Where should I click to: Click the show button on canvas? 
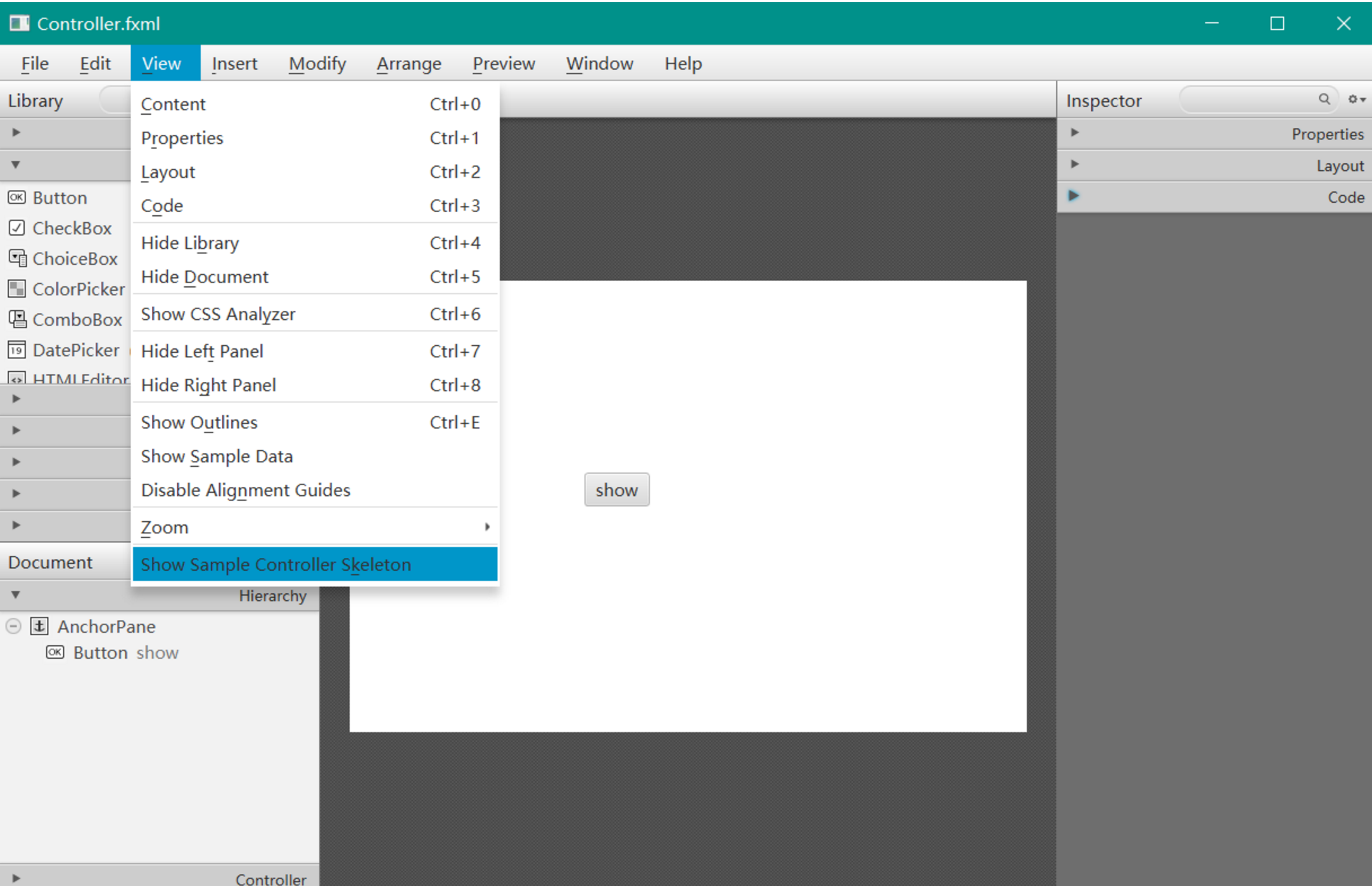point(616,490)
